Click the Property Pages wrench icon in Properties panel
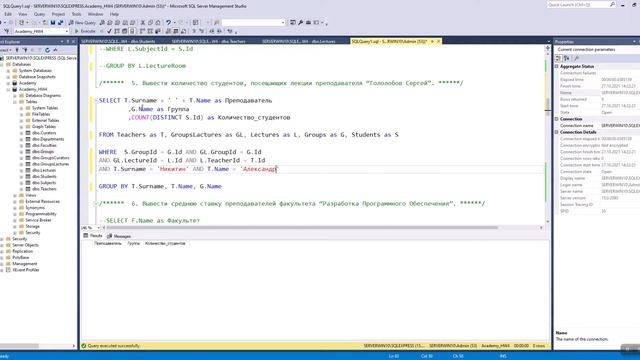Image resolution: width=640 pixels, height=360 pixels. [577, 58]
